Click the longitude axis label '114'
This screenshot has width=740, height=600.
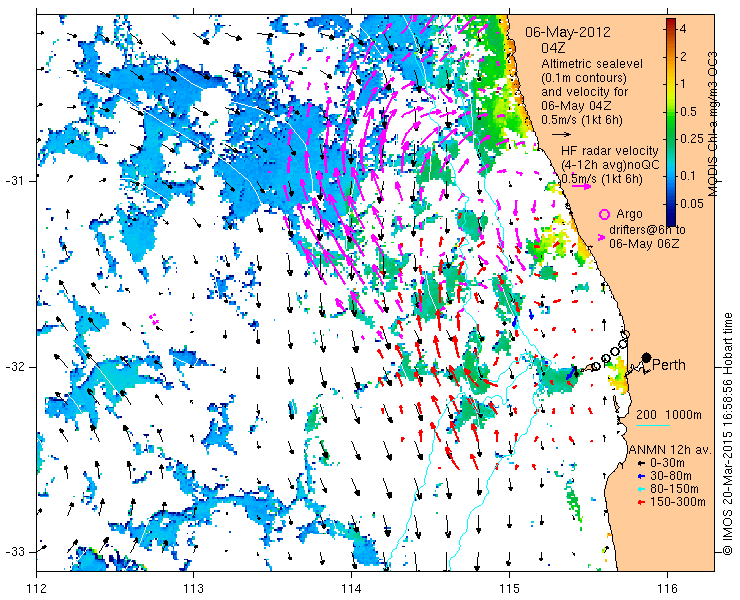click(x=351, y=589)
